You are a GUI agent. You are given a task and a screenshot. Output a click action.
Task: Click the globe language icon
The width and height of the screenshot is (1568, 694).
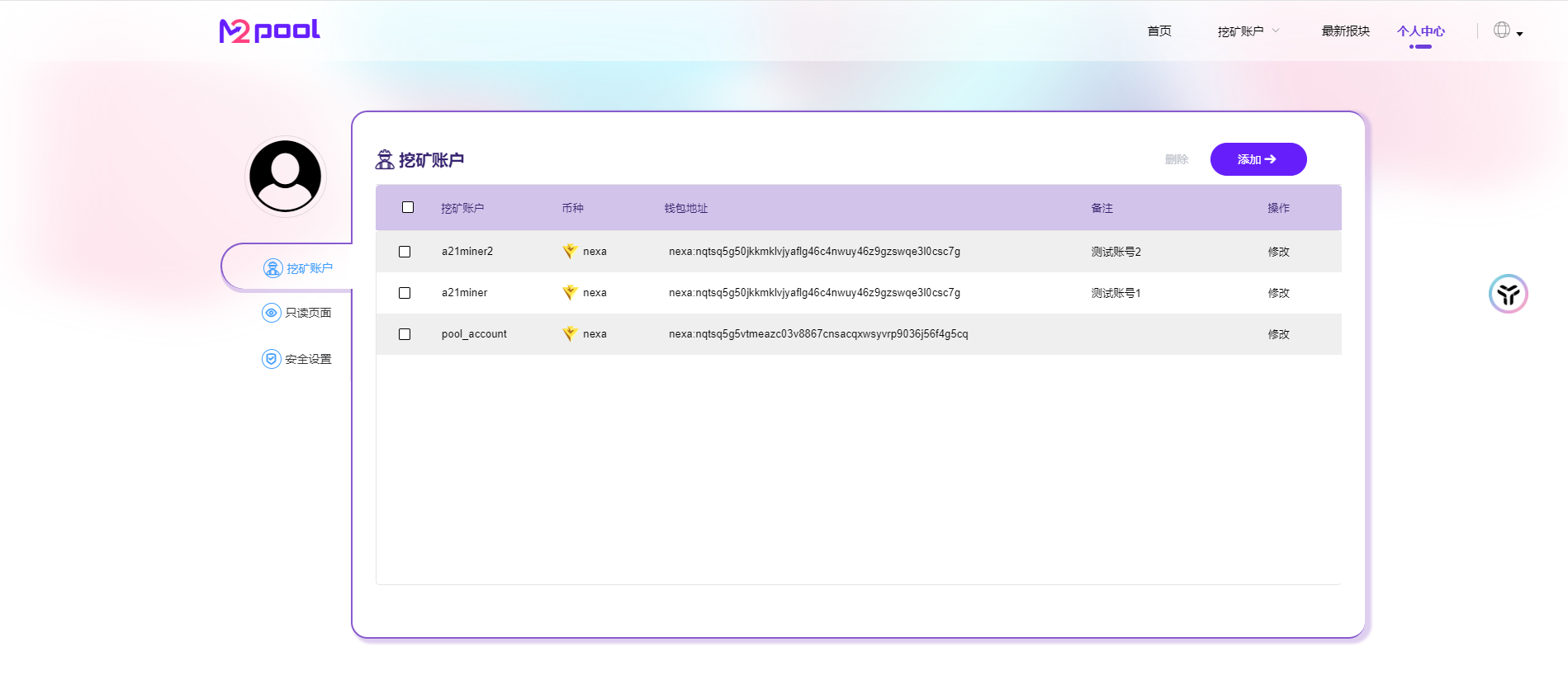[1501, 31]
